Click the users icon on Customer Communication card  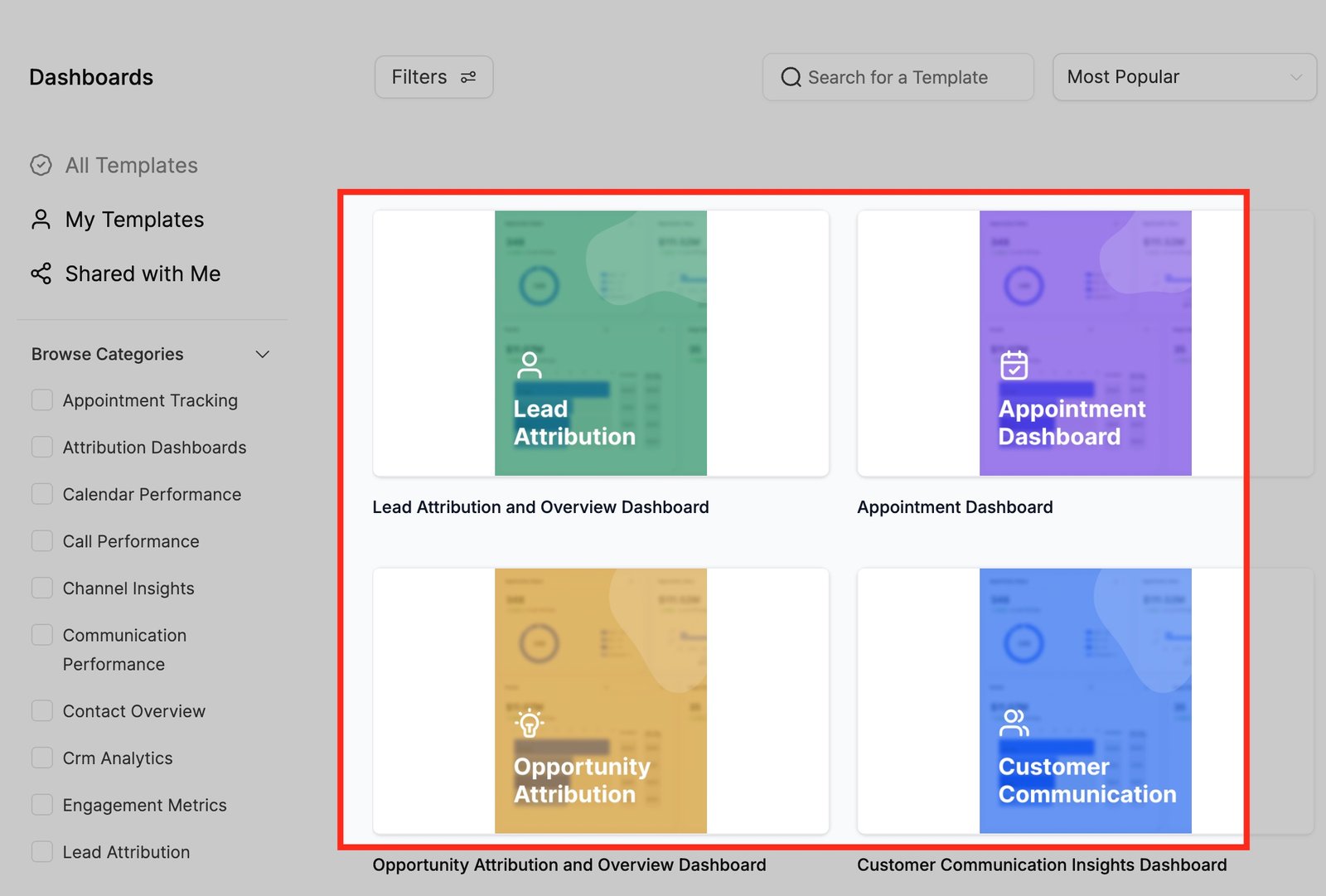click(x=1013, y=723)
